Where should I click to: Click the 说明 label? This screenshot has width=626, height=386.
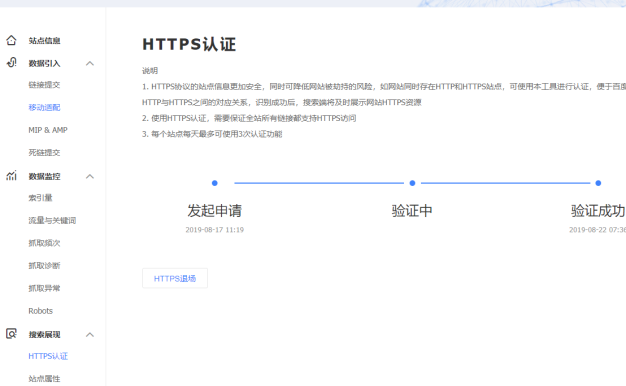click(150, 71)
